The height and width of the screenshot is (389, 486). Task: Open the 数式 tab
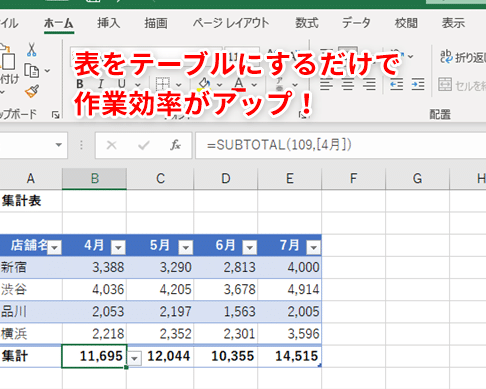tap(307, 23)
